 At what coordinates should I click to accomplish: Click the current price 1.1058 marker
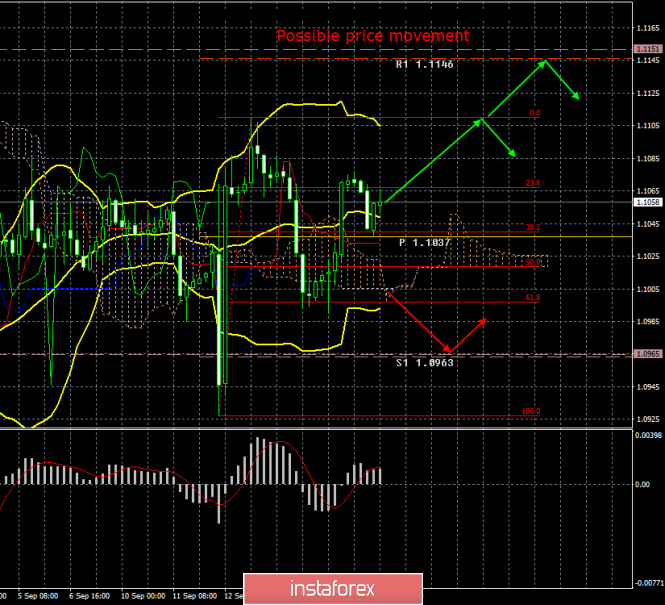click(647, 202)
